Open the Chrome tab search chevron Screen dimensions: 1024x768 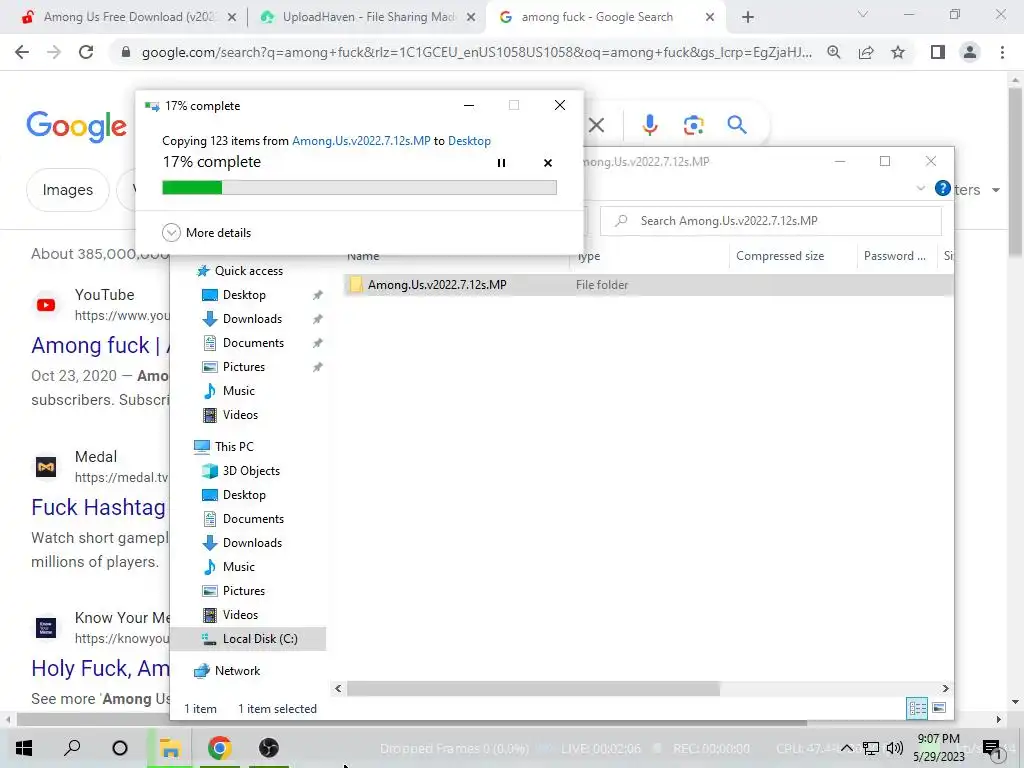coord(863,14)
